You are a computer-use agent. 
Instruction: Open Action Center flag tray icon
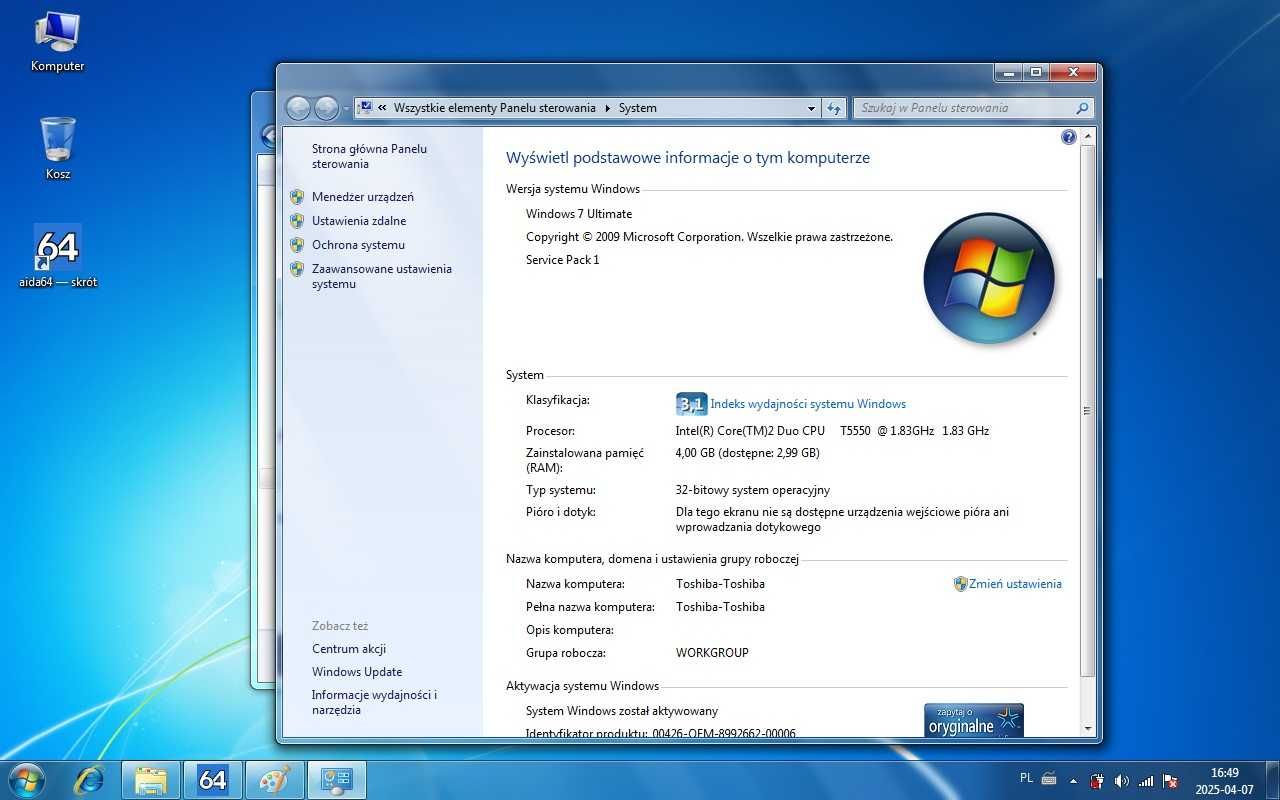click(1170, 780)
